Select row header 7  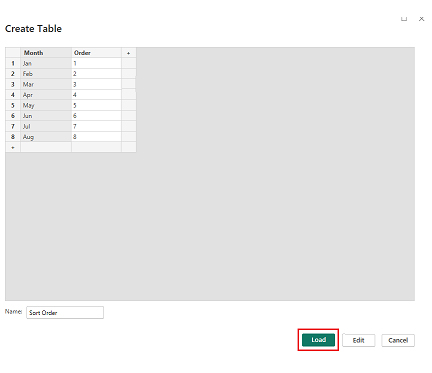[13, 126]
